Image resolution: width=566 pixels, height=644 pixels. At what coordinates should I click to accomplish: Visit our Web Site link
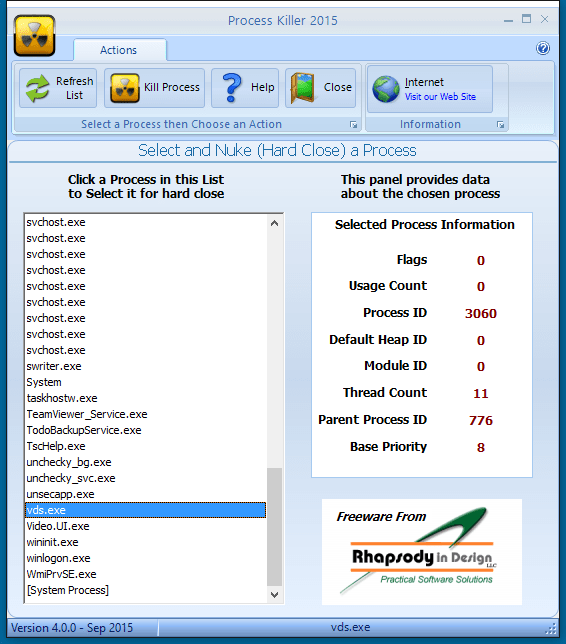pos(440,97)
